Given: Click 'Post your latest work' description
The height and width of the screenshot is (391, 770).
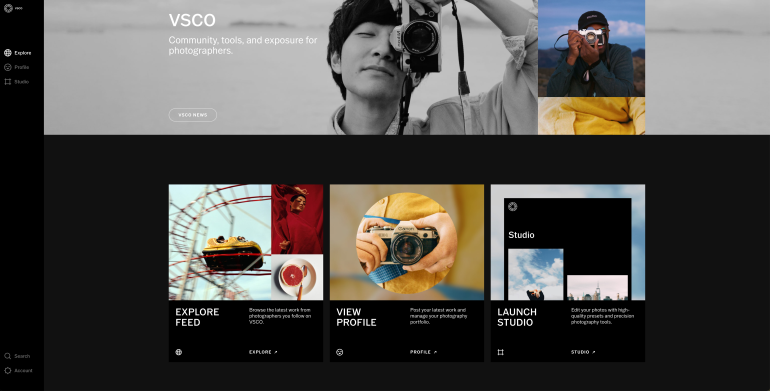Looking at the screenshot, I should click(x=439, y=316).
